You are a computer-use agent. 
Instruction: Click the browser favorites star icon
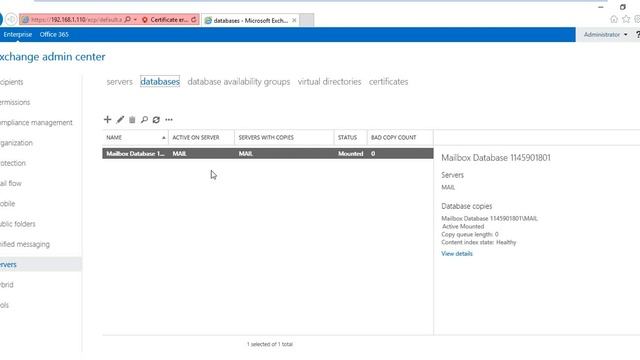click(x=626, y=19)
